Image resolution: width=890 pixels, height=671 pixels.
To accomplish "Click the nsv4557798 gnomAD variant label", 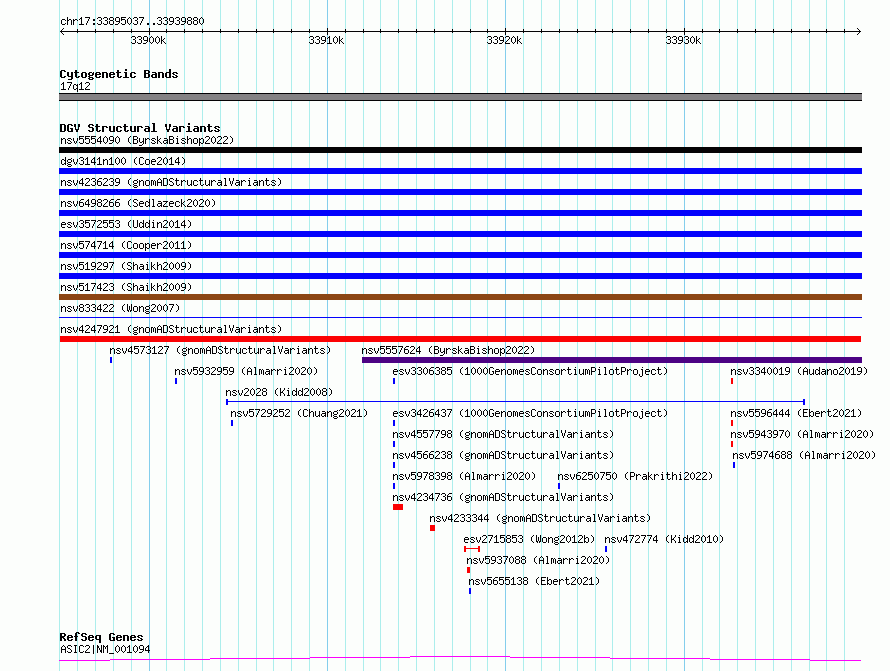I will pos(503,434).
